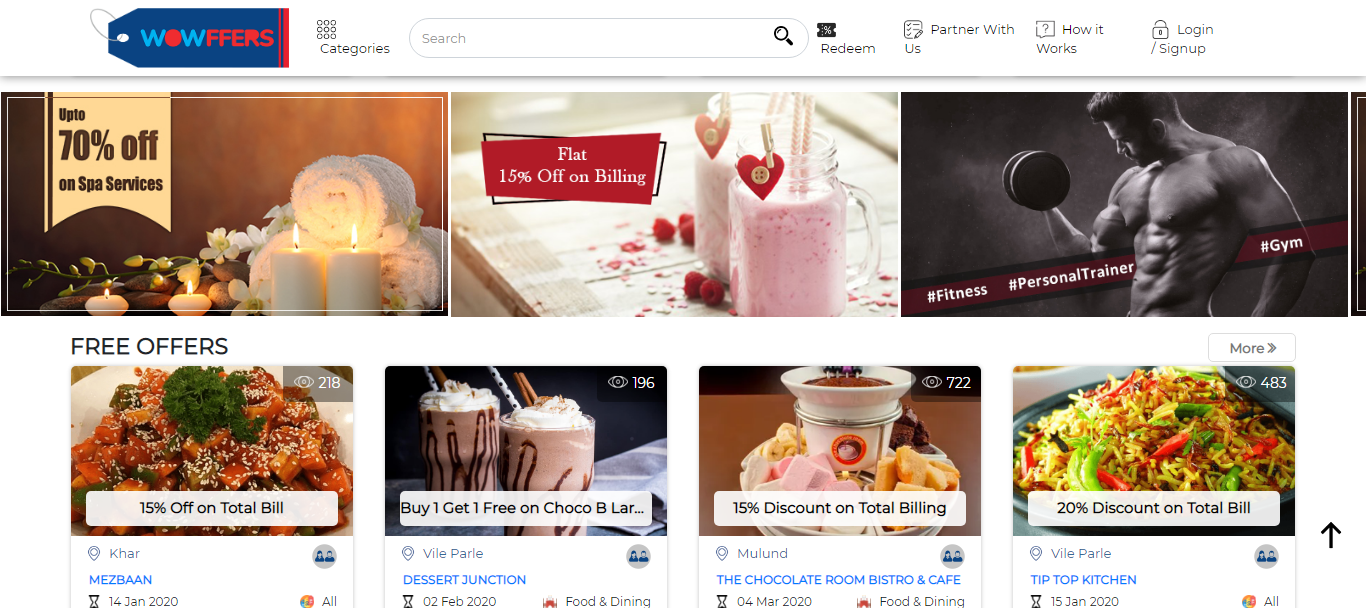Open the Categories grid icon

click(326, 29)
